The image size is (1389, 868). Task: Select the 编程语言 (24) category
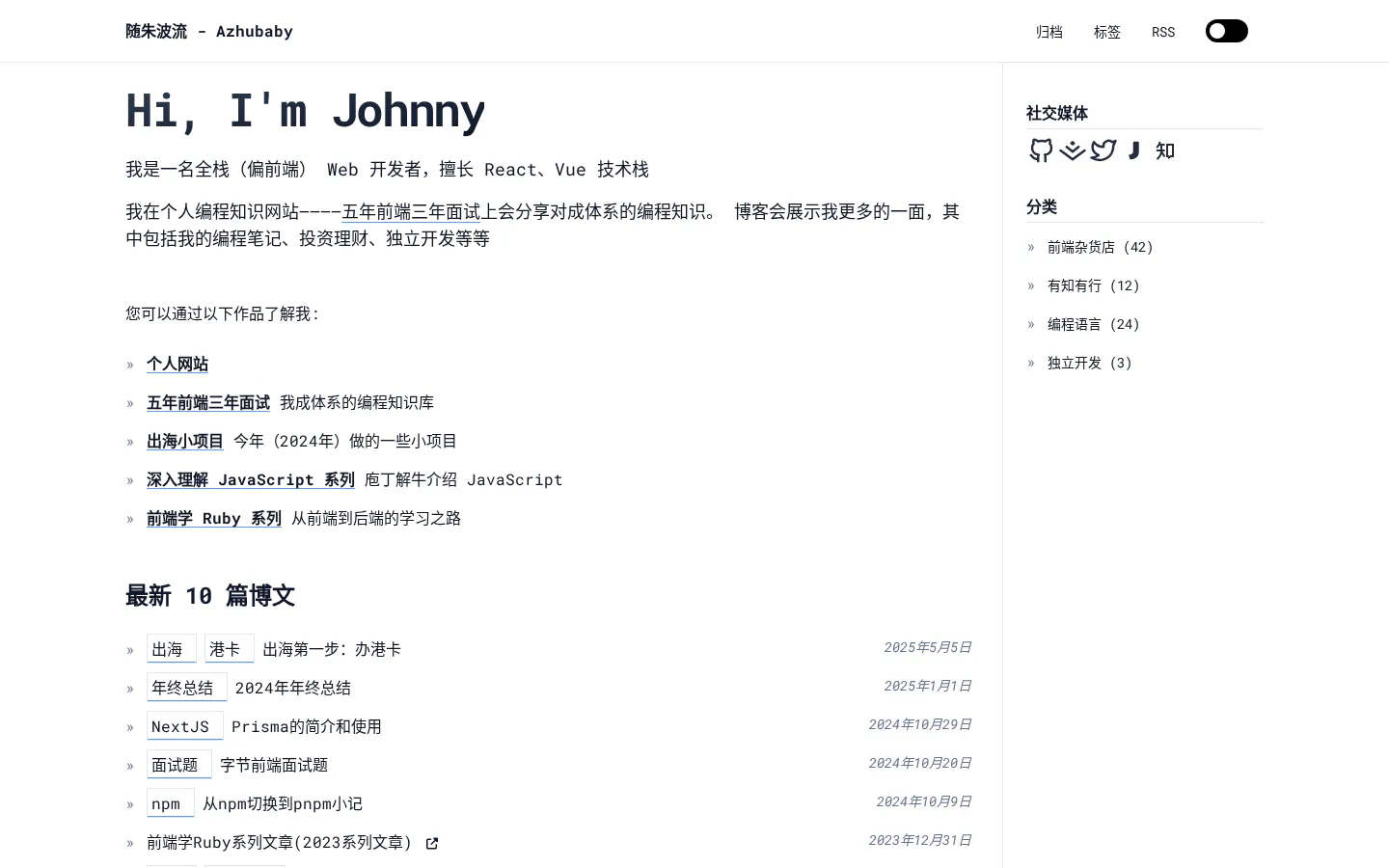tap(1094, 324)
